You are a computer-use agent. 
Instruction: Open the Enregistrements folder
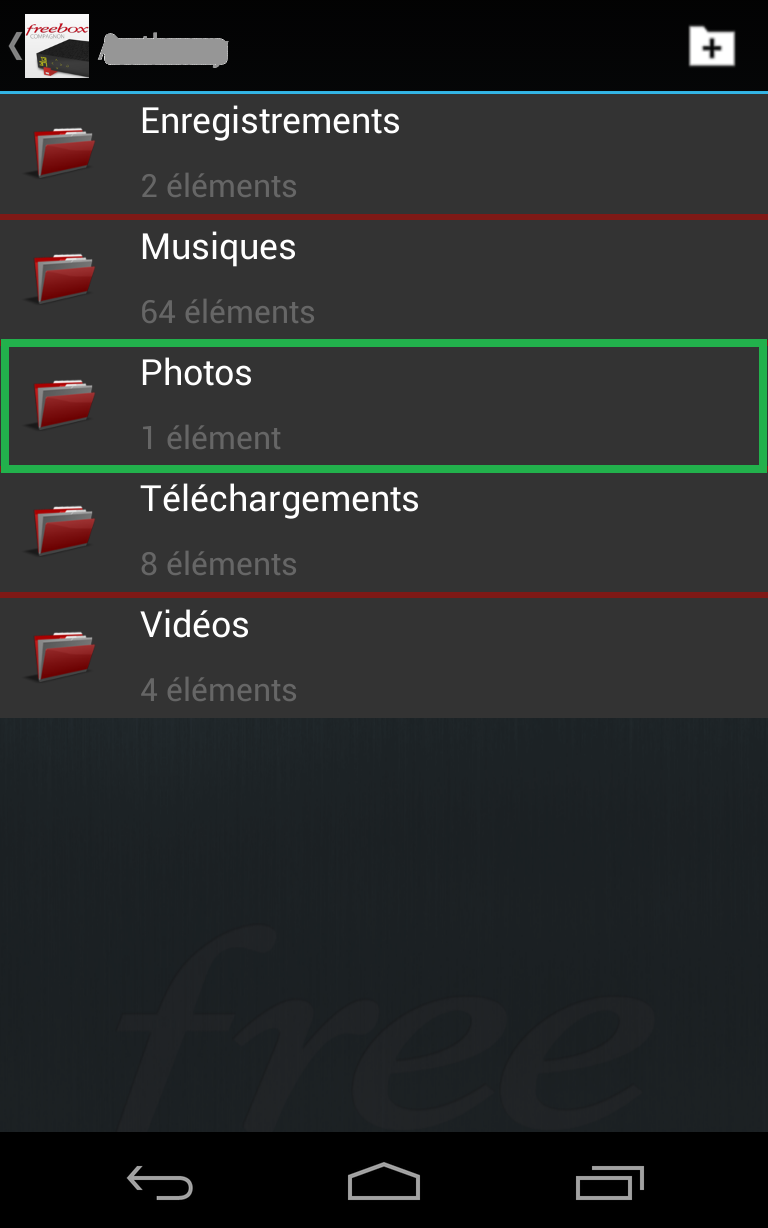384,153
